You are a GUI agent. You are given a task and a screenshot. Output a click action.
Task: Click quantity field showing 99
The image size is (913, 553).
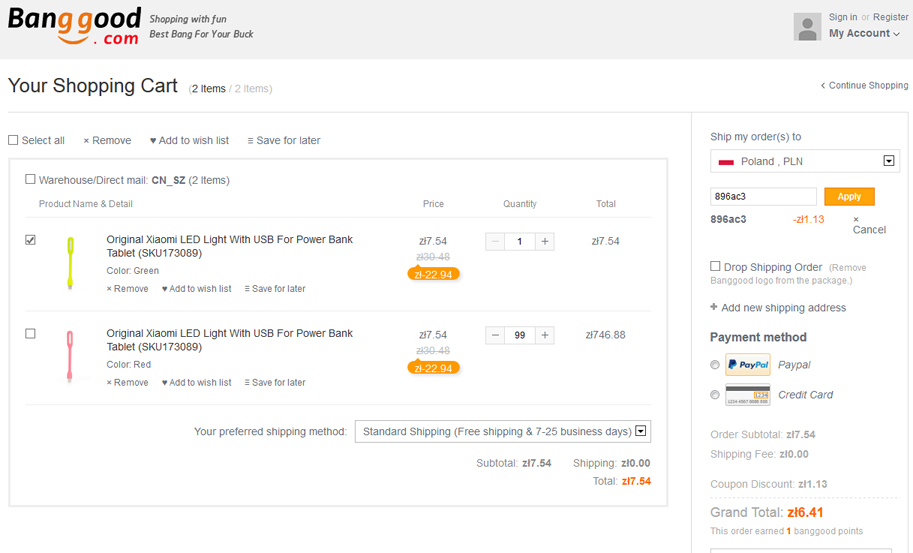point(520,335)
